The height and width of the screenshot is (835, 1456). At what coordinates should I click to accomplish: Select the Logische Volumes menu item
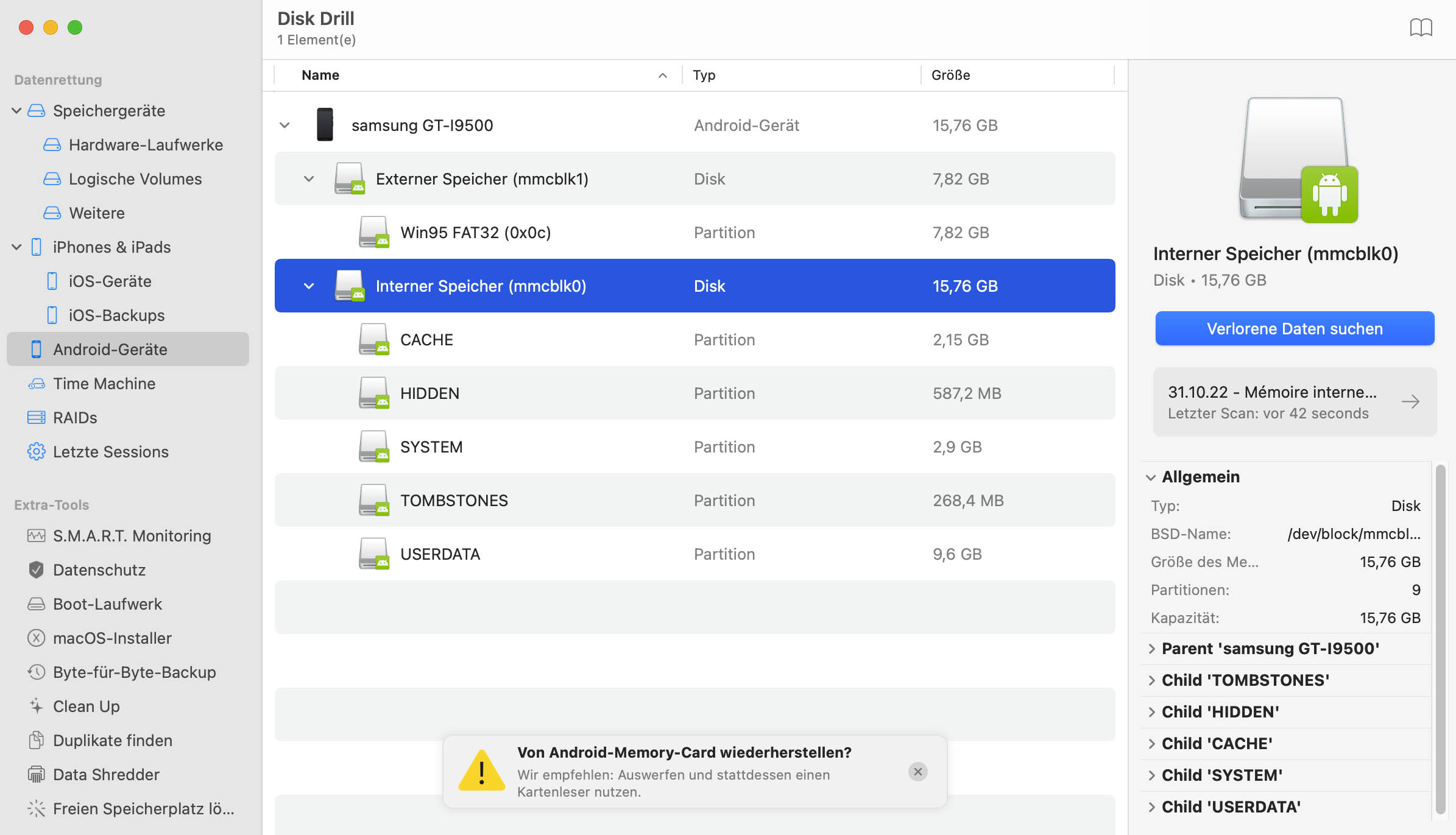[135, 178]
